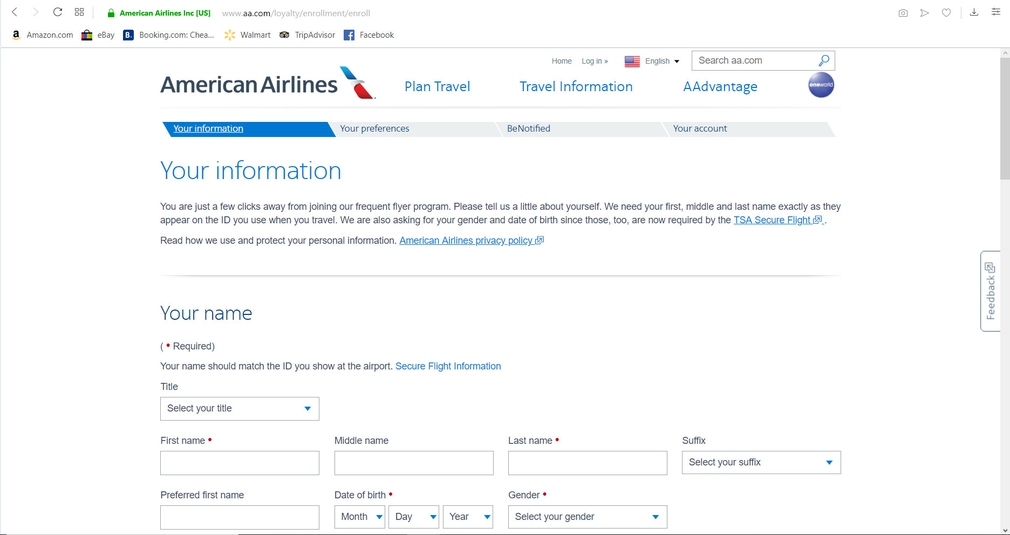Open Select your gender dropdown
Screen dimensions: 1010x535
[587, 517]
